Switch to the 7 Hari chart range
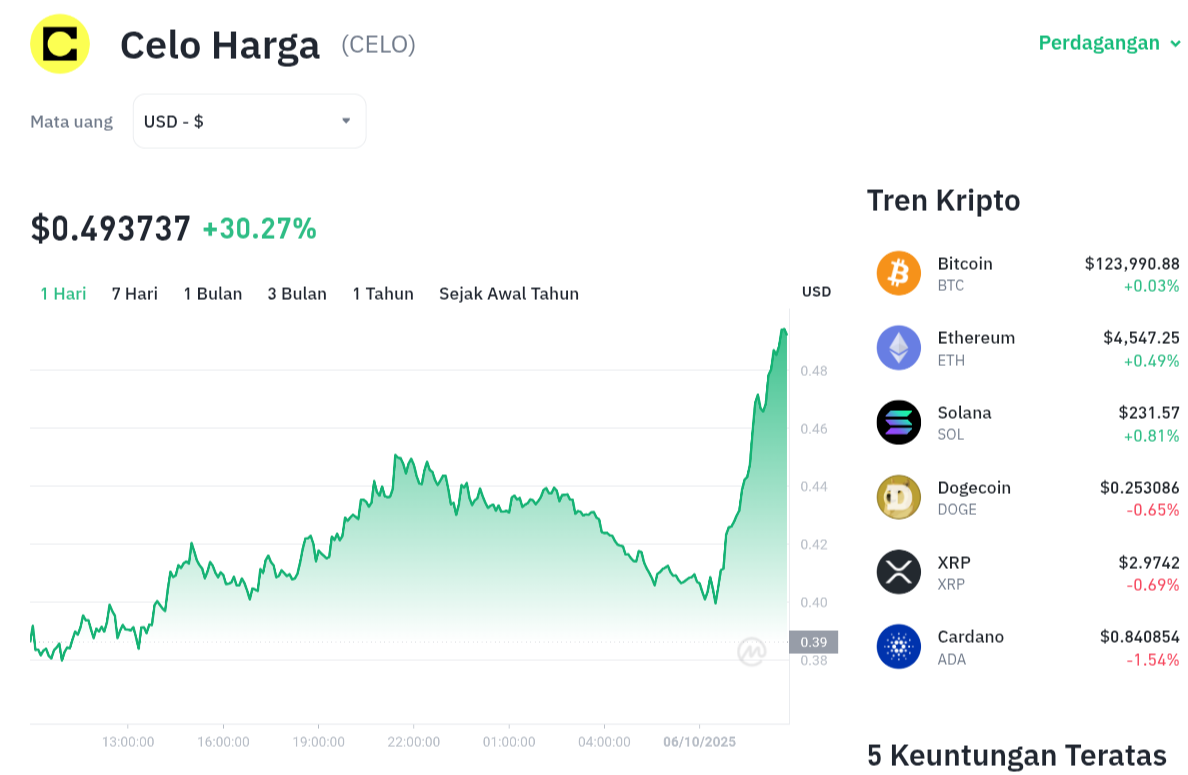Image resolution: width=1188 pixels, height=775 pixels. coord(135,293)
